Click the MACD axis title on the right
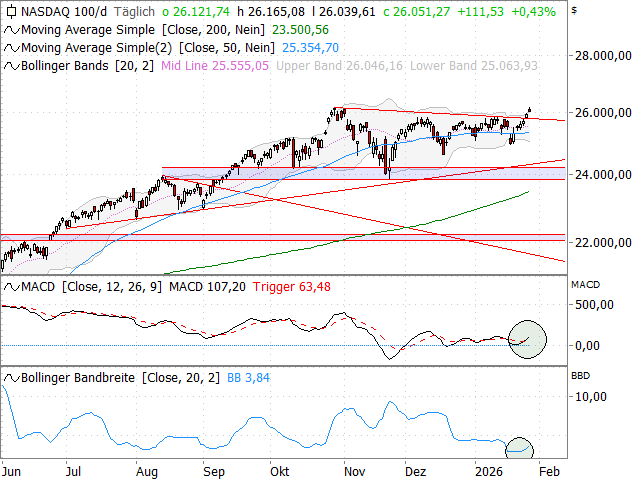The image size is (640, 480). click(x=585, y=284)
